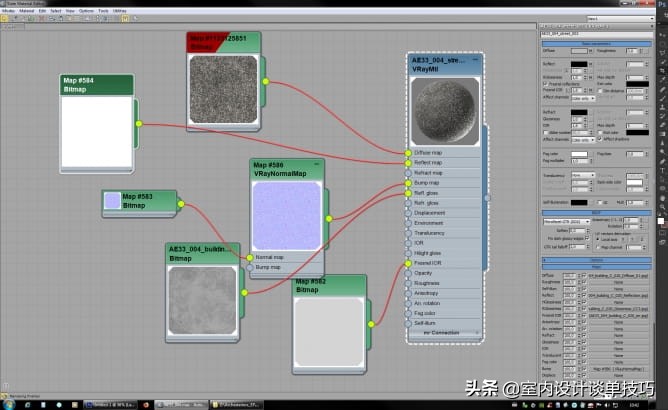The height and width of the screenshot is (410, 668).
Task: Open the Material menu
Action: point(26,10)
